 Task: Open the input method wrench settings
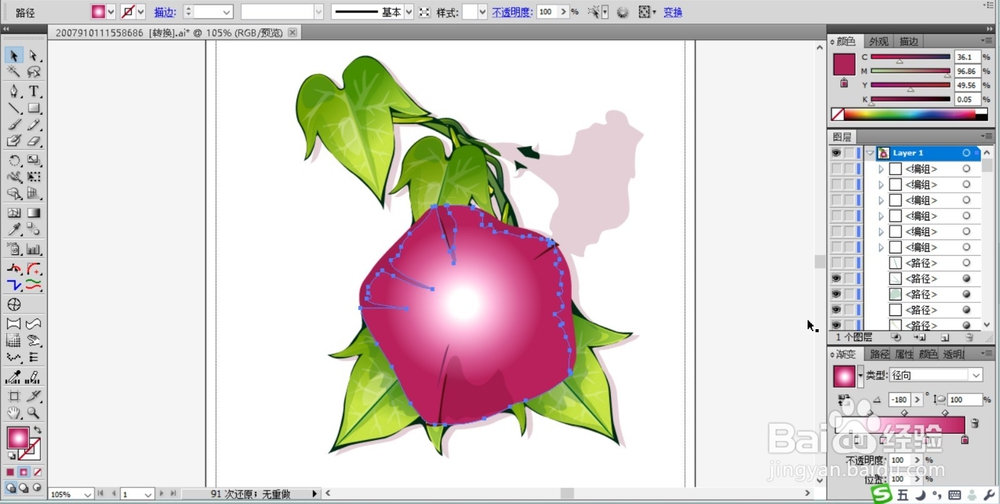[989, 494]
